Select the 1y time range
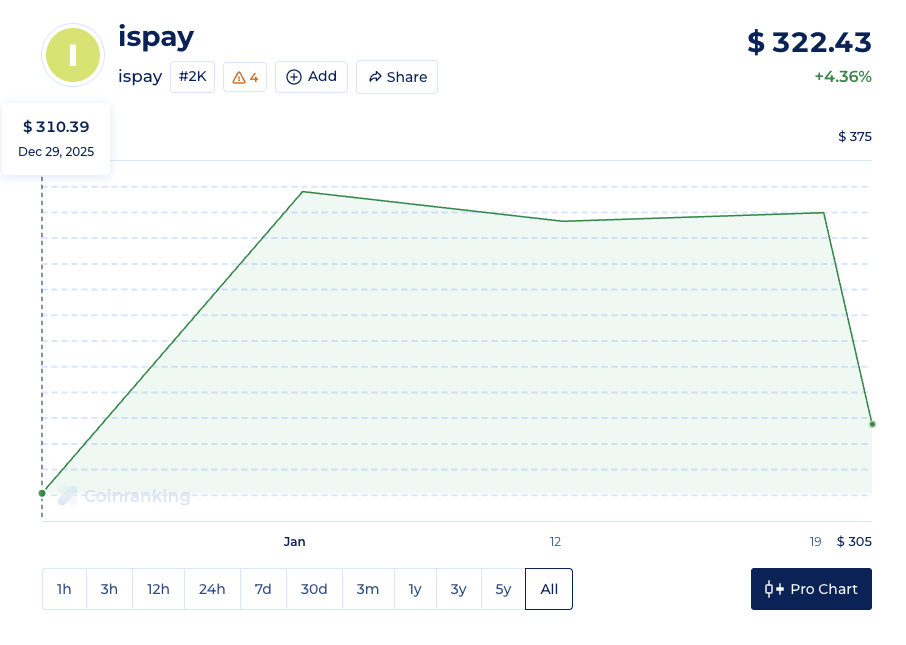Screen dimensions: 906x645 [x=415, y=589]
